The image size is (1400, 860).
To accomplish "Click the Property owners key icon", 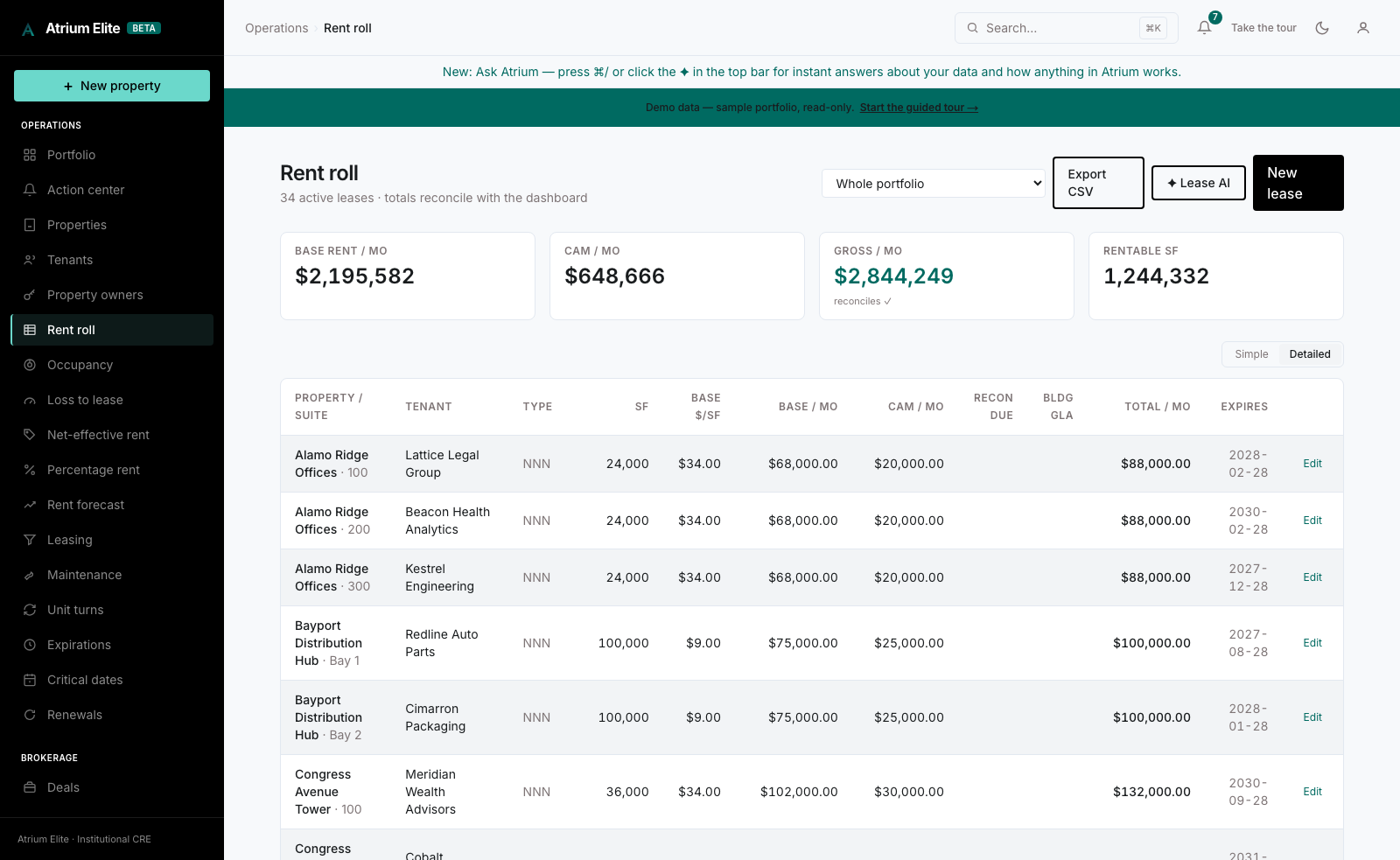I will [x=30, y=295].
